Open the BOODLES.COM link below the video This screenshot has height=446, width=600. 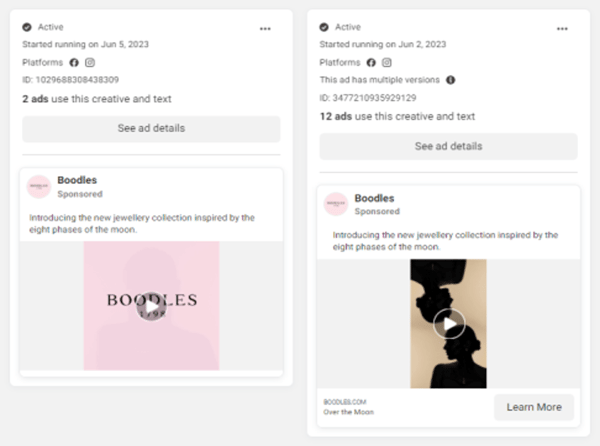point(345,400)
